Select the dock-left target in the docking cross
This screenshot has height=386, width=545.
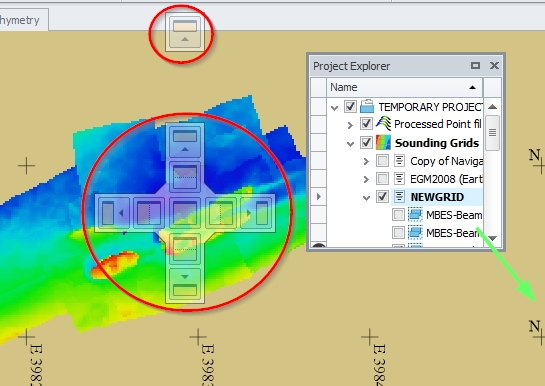tap(149, 213)
